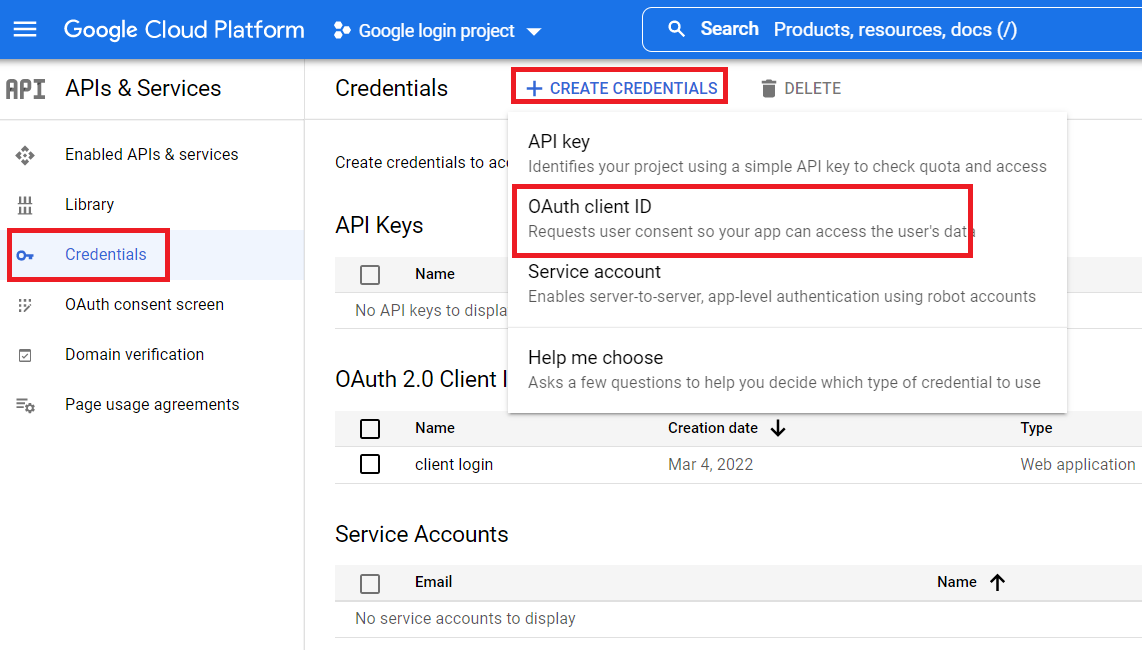The image size is (1142, 650).
Task: Select all API Keys checkbox
Action: (370, 274)
